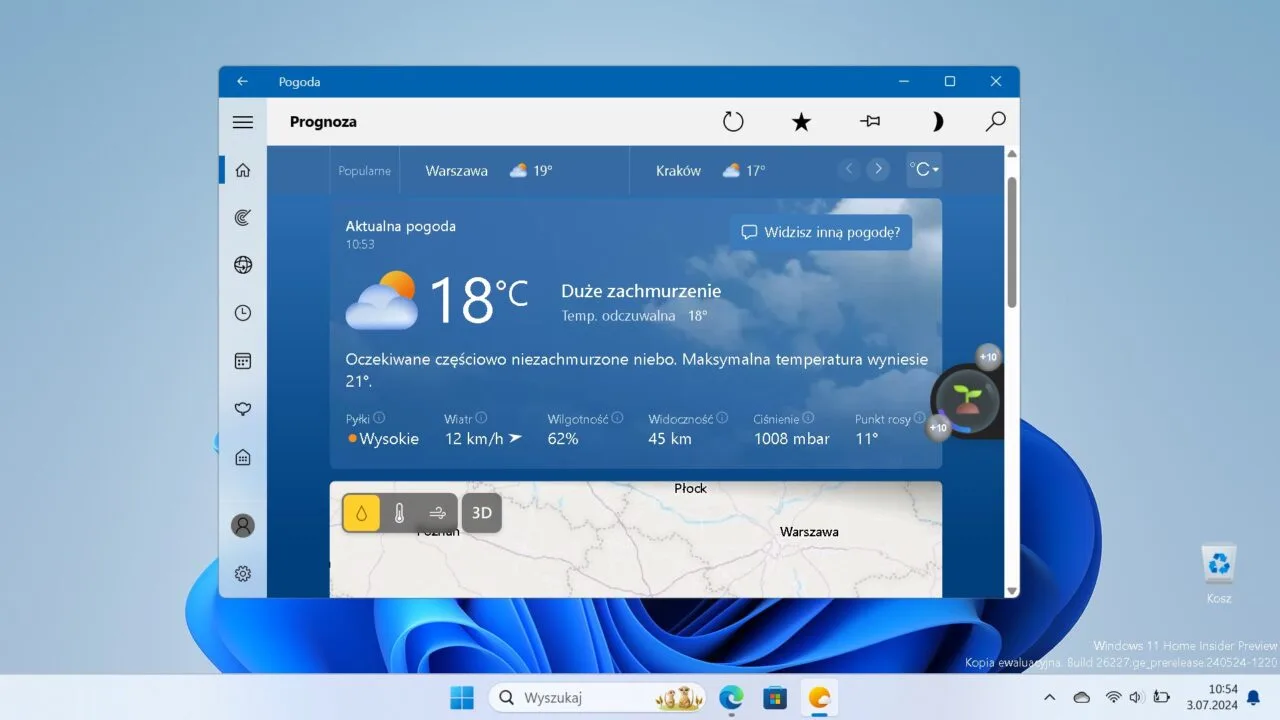This screenshot has width=1280, height=720.
Task: Open weather search
Action: (x=995, y=121)
